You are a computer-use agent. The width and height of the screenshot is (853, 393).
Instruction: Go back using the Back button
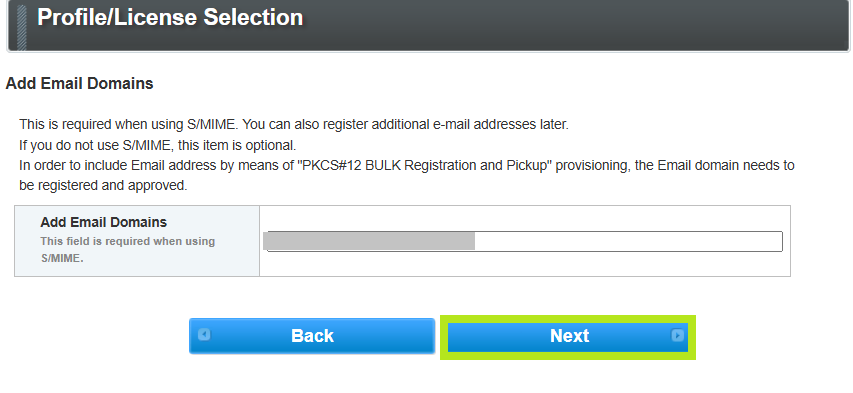(312, 336)
